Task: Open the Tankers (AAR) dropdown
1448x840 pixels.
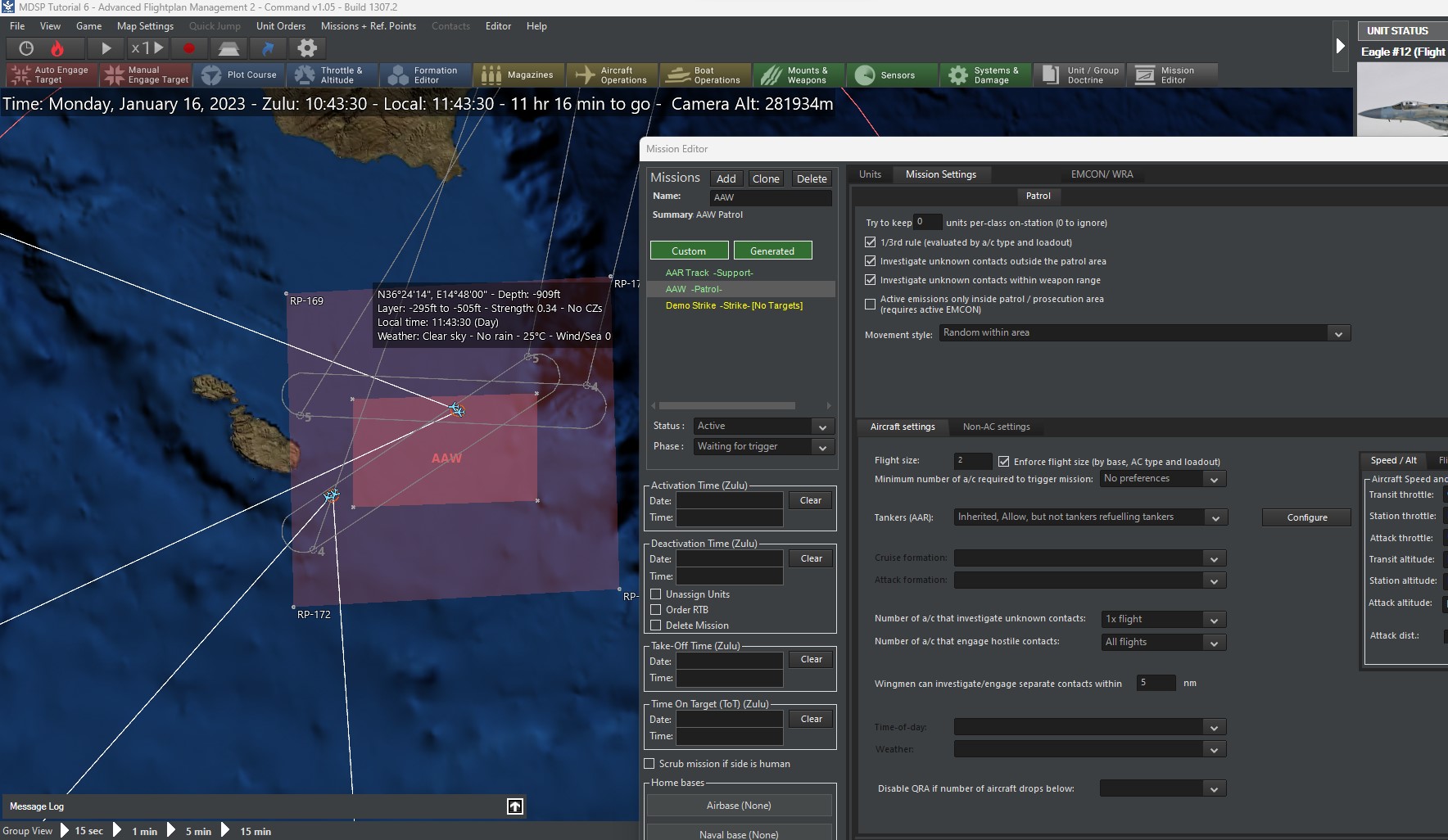Action: tap(1215, 517)
